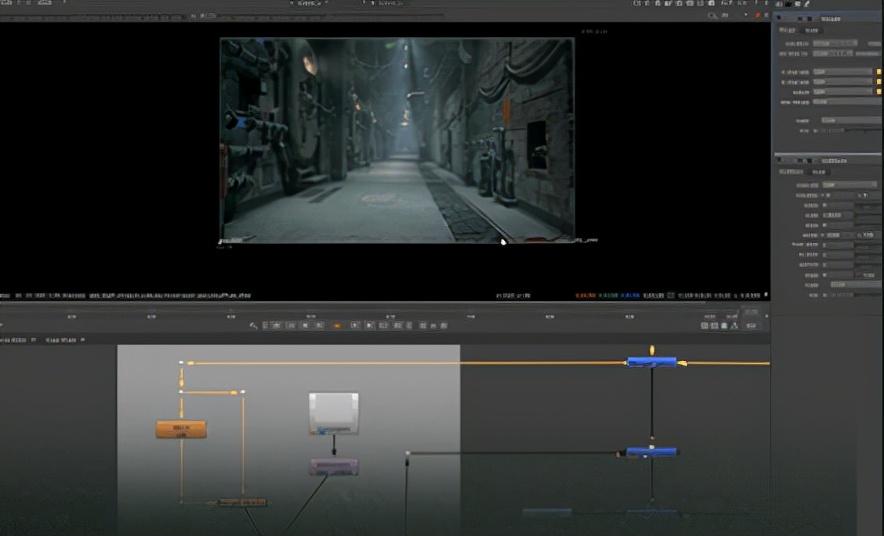
Task: Select the orange node in the flow
Action: 181,429
